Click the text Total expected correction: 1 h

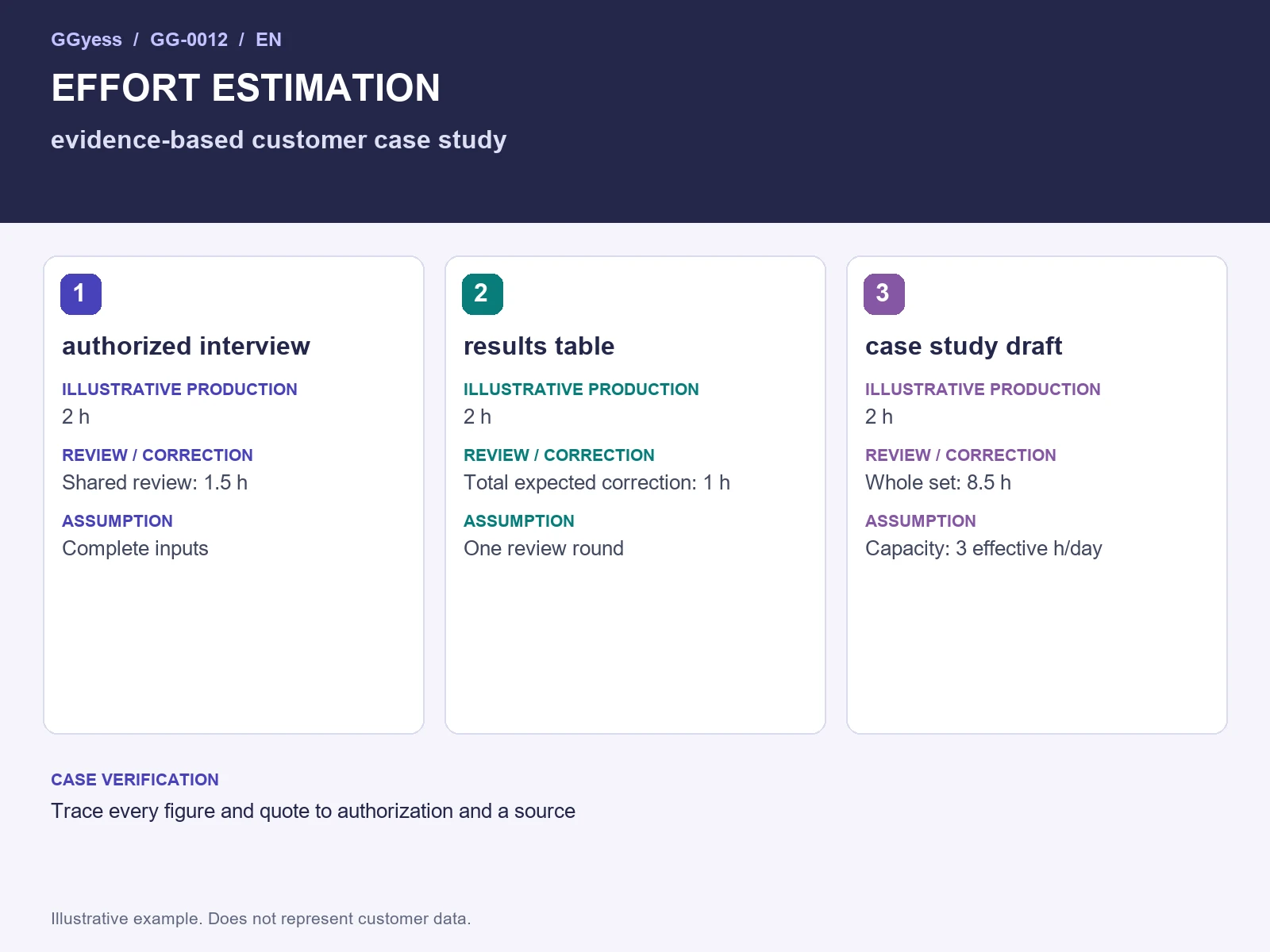click(x=597, y=482)
